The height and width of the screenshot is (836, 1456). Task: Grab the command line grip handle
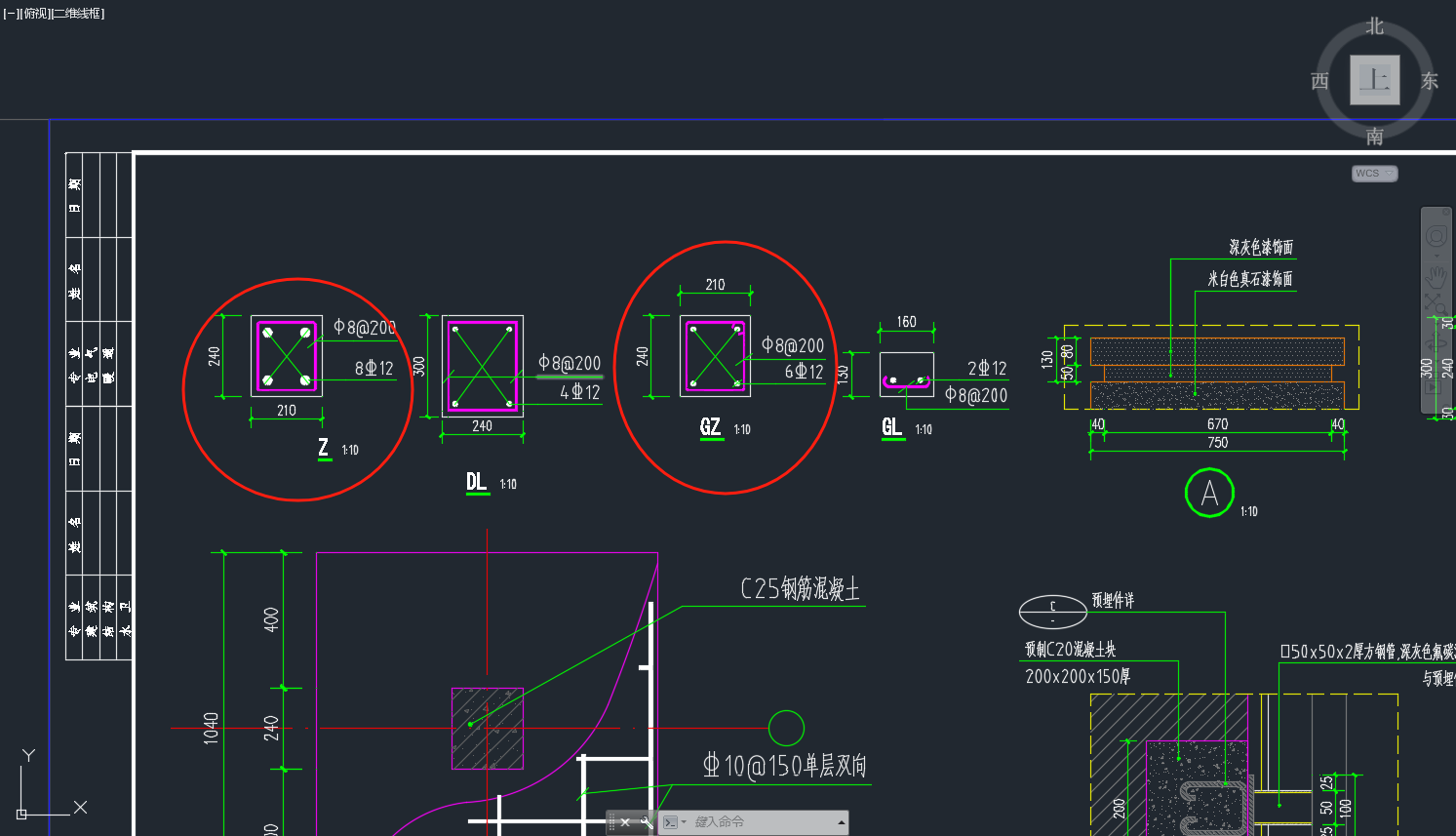point(611,822)
